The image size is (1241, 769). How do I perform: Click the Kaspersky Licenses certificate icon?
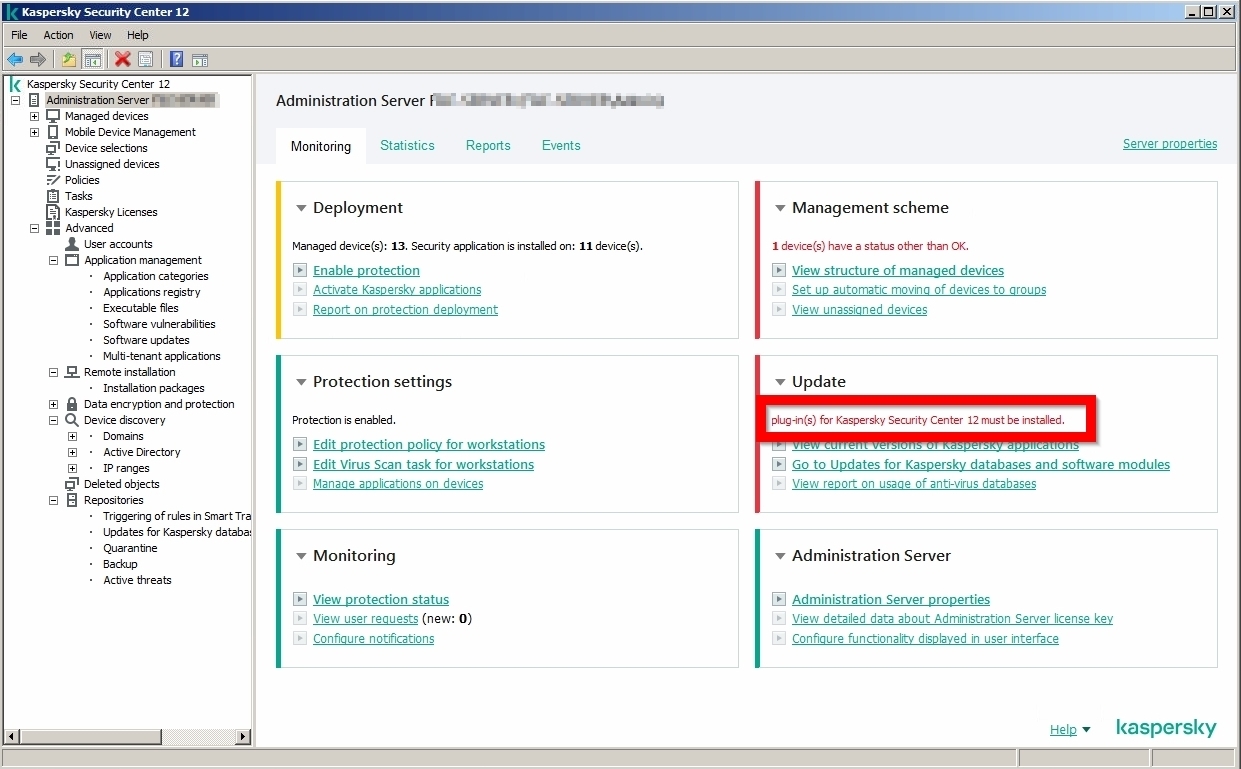coord(53,212)
